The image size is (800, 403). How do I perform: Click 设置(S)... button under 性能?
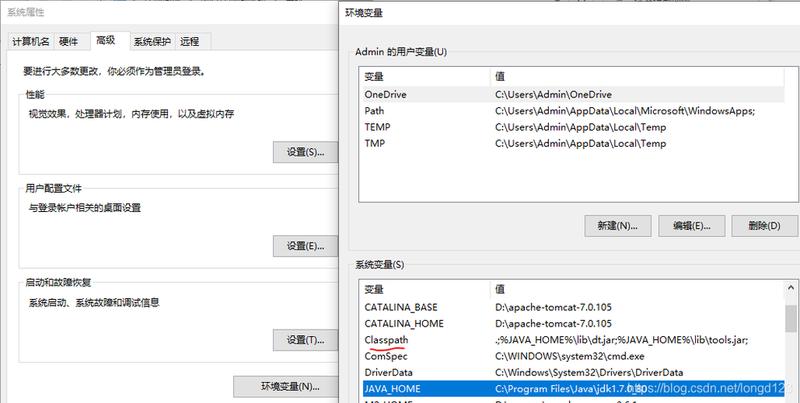[306, 152]
